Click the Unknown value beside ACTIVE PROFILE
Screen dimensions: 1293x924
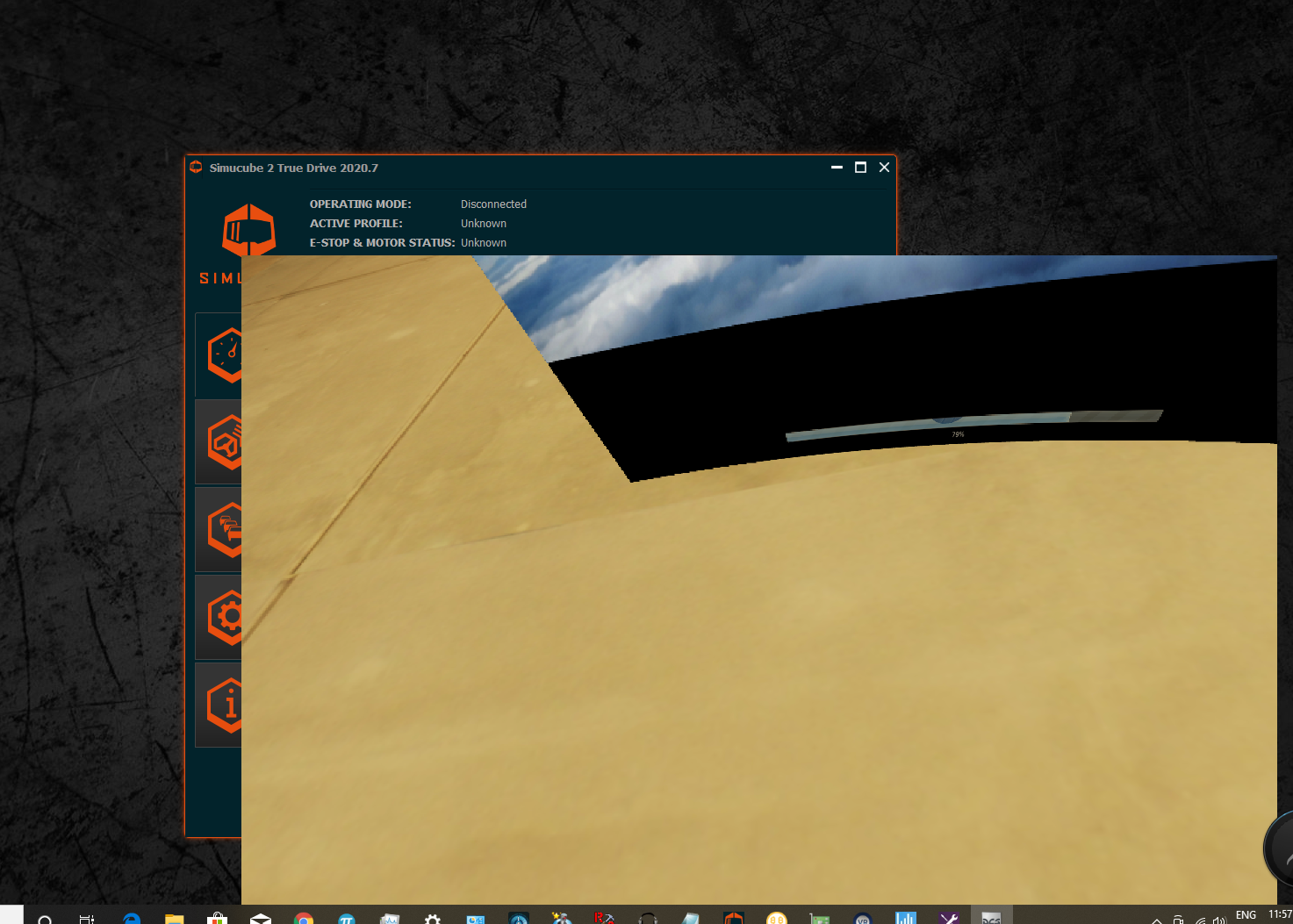click(x=484, y=224)
